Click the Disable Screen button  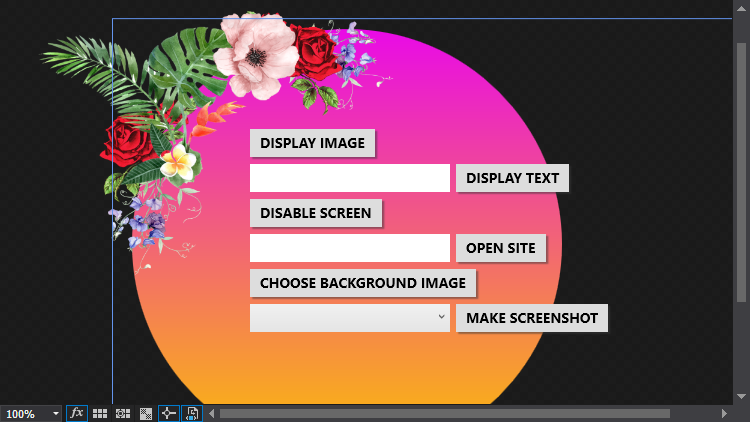315,213
